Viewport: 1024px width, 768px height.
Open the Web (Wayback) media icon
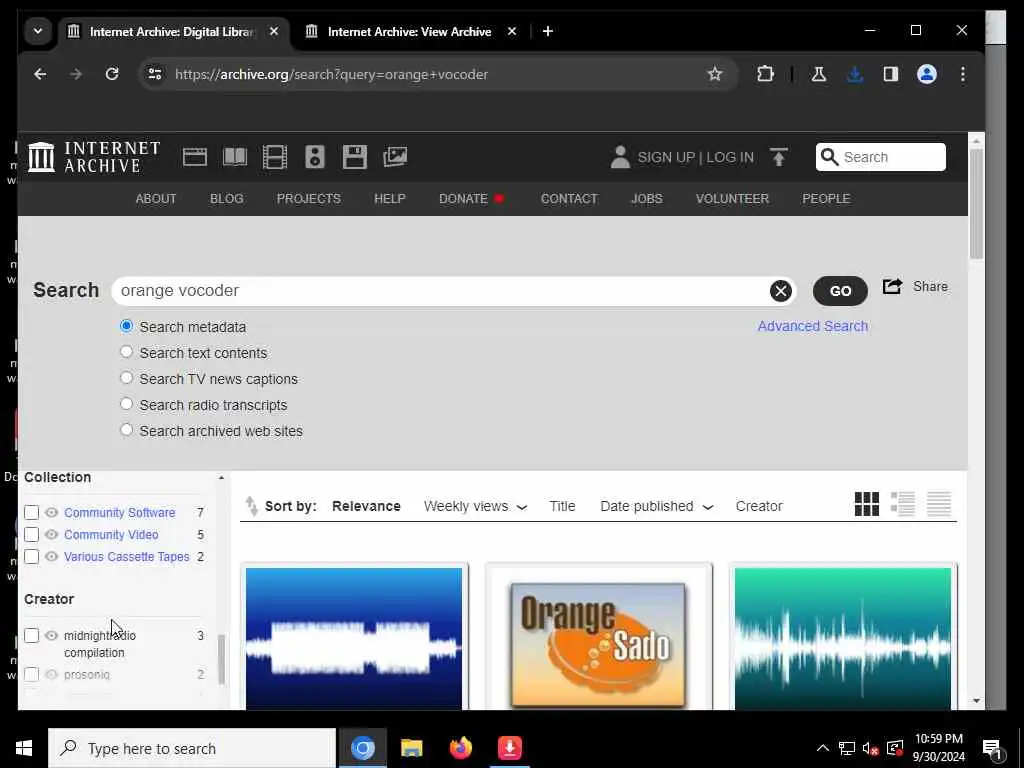(x=195, y=157)
